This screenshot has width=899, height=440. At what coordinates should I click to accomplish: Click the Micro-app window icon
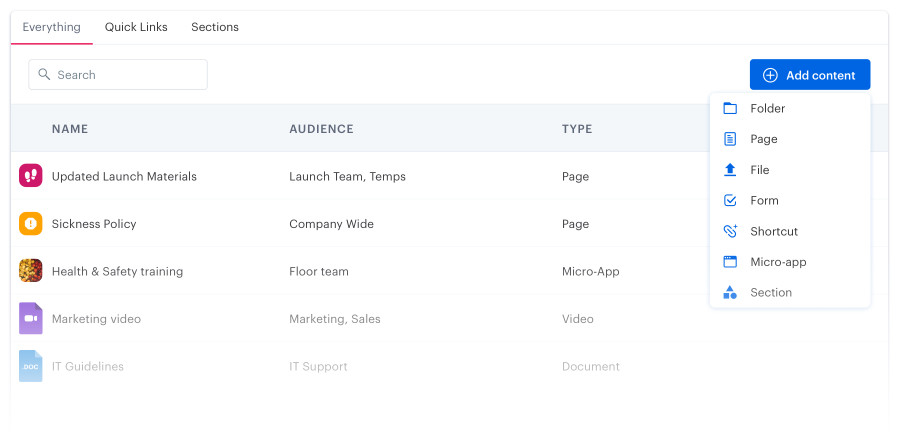(x=730, y=262)
